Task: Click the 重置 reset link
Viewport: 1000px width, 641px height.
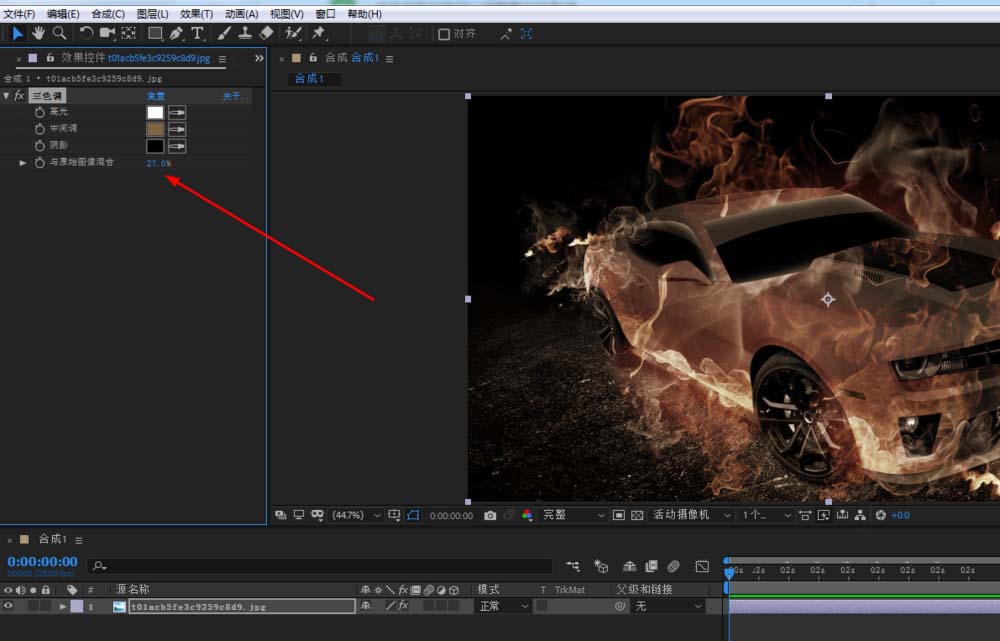Action: 156,96
